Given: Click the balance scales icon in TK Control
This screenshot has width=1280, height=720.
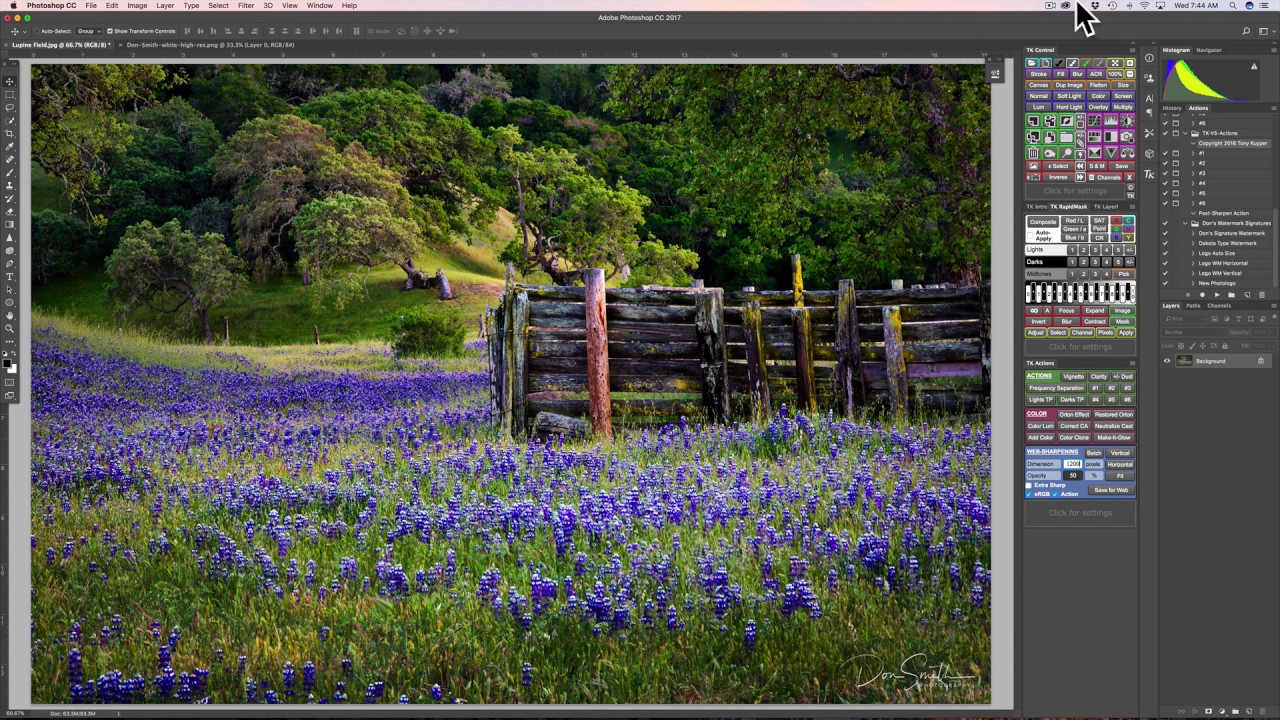Looking at the screenshot, I should click(x=1127, y=153).
